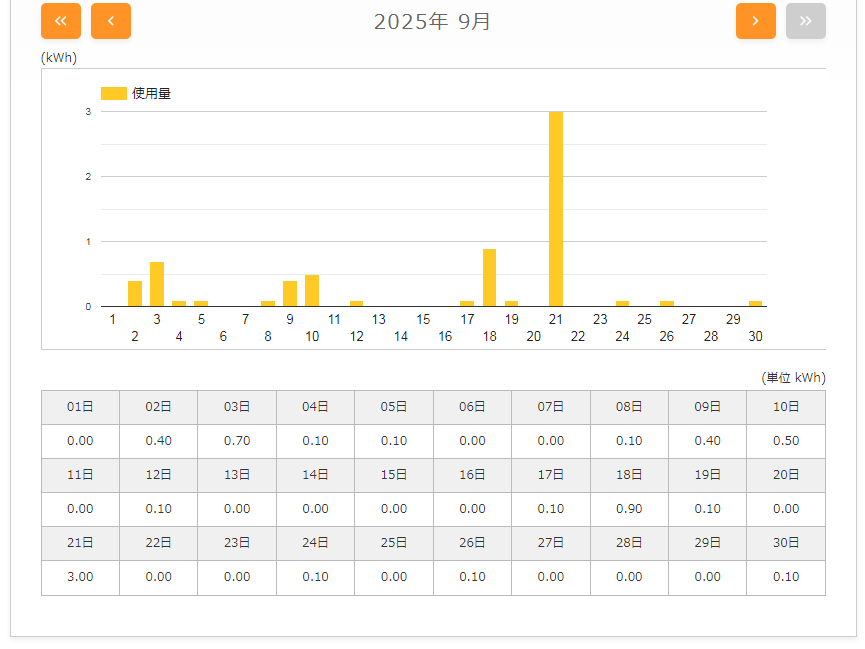The image size is (865, 649).
Task: Go to previous month with left arrow
Action: pyautogui.click(x=111, y=21)
